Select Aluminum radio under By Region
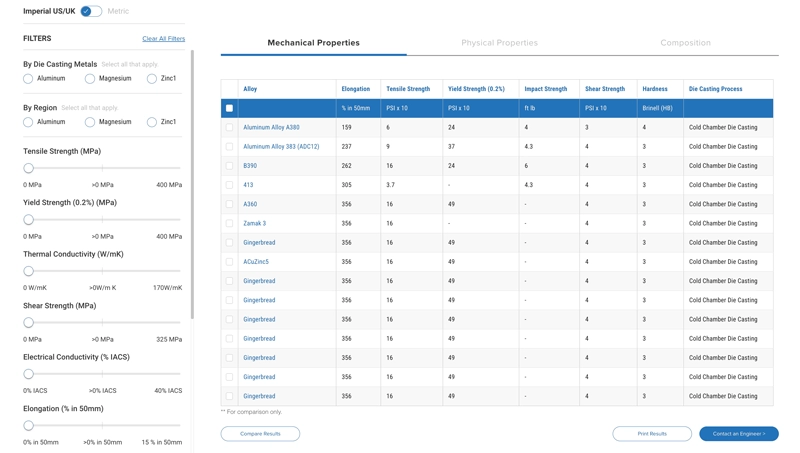 coord(28,122)
